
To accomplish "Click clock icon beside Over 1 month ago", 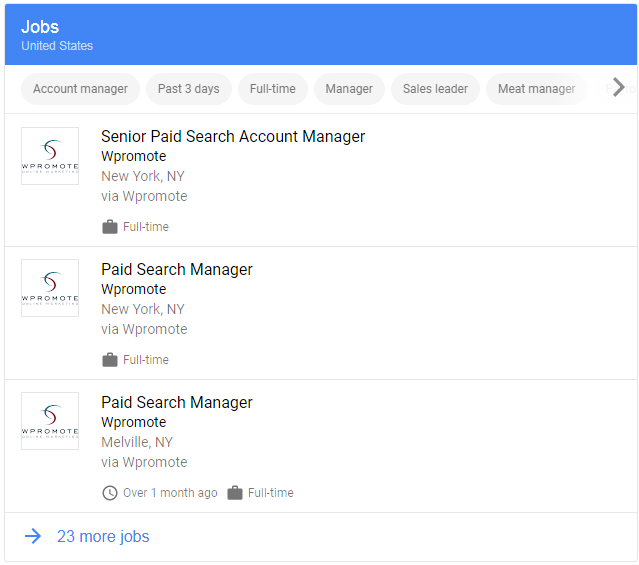I will (x=110, y=493).
